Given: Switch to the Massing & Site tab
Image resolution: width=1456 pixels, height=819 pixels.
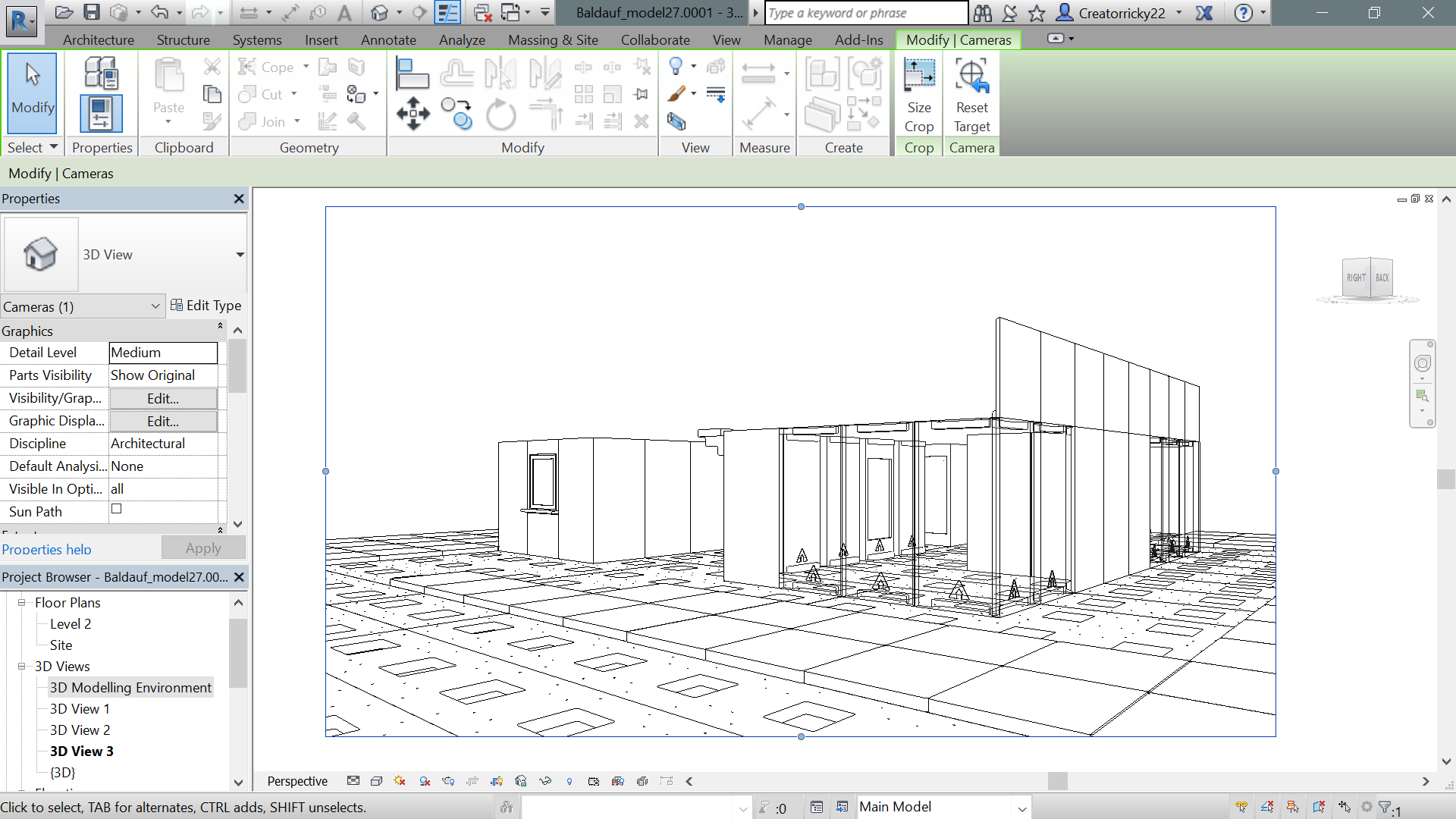Looking at the screenshot, I should click(x=553, y=39).
